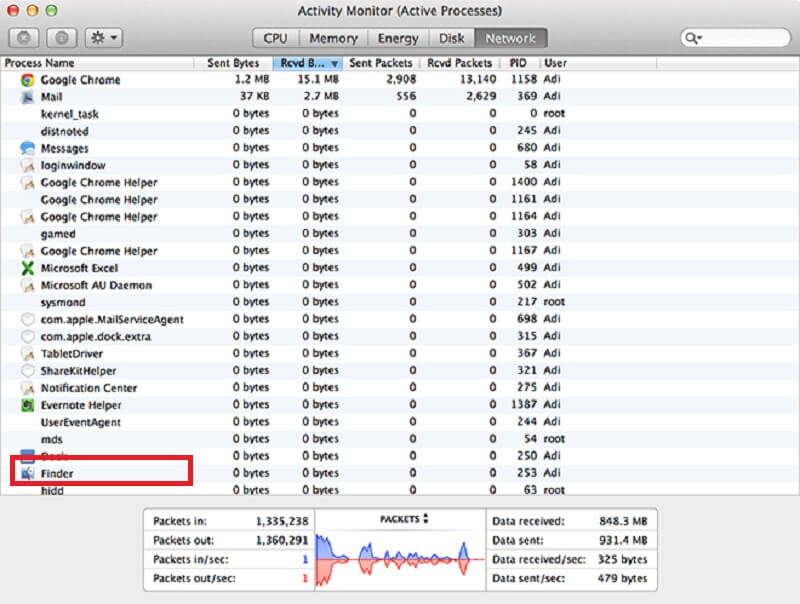This screenshot has width=800, height=604.
Task: Select the distnoted process name
Action: tap(65, 131)
